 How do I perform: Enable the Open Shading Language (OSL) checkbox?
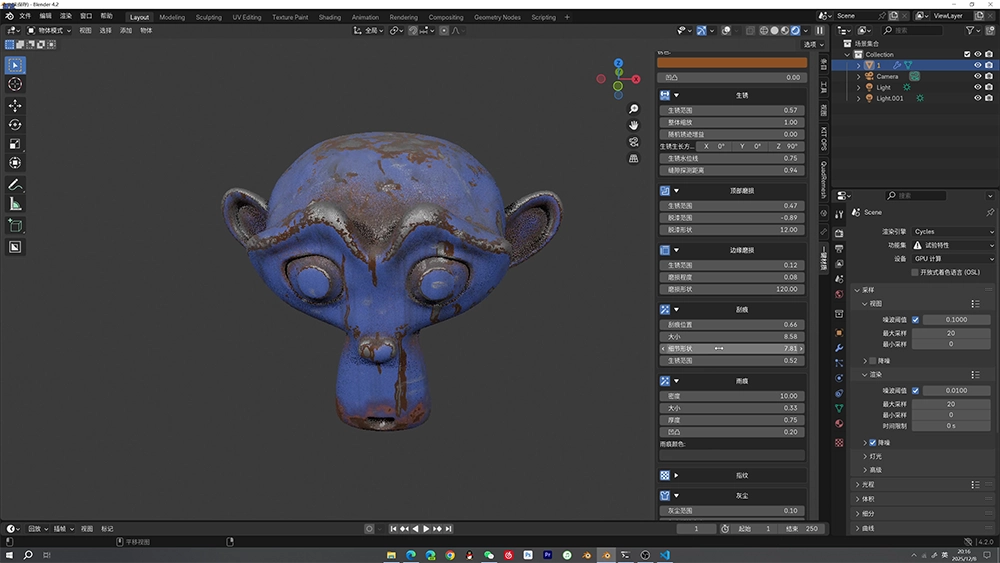tap(915, 272)
